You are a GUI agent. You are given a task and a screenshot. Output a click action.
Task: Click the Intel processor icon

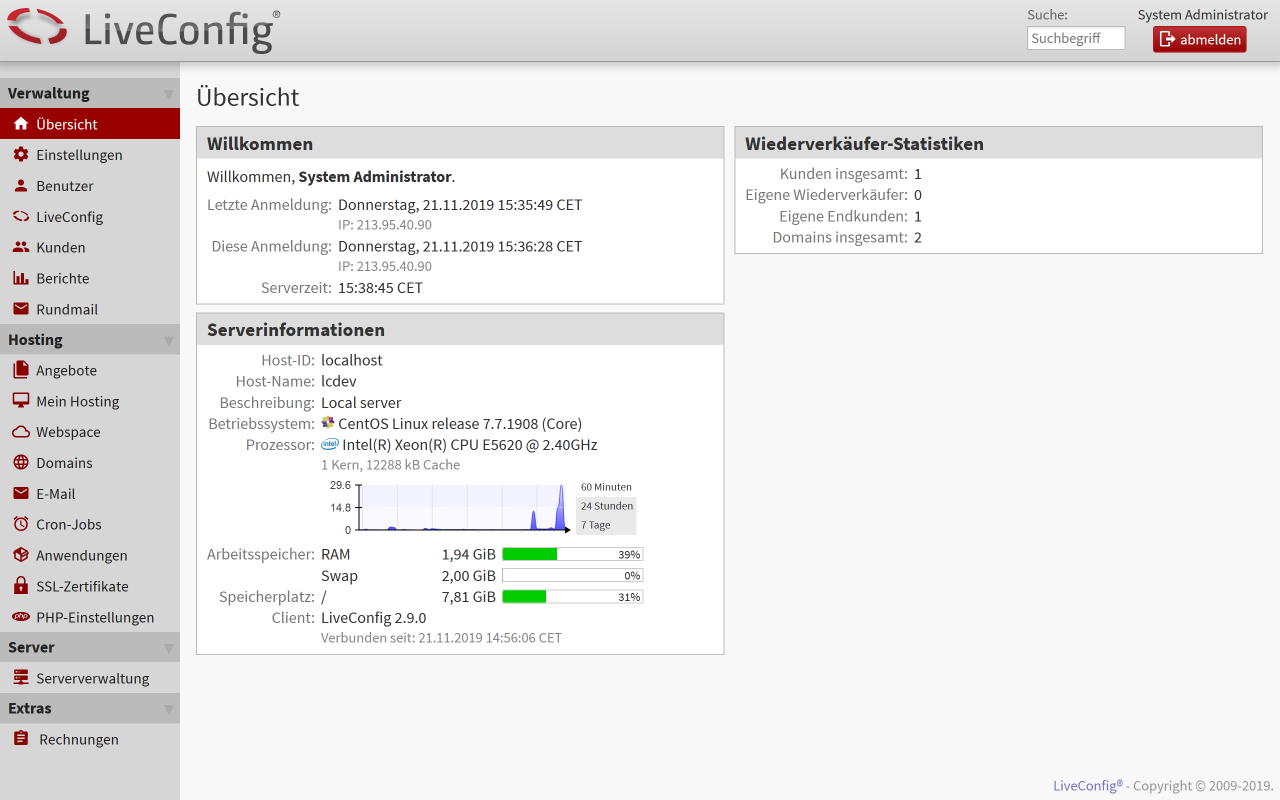(330, 444)
